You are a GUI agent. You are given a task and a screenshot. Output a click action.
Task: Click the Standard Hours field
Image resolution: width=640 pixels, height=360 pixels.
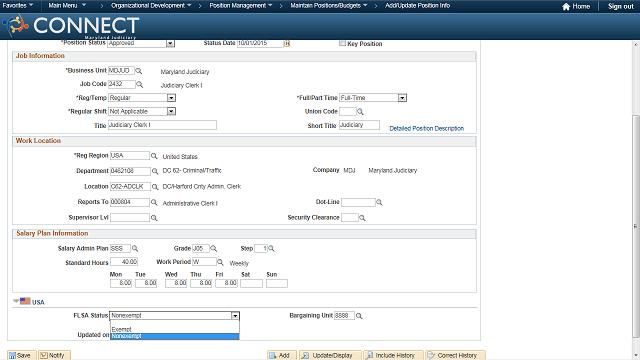pyautogui.click(x=124, y=262)
